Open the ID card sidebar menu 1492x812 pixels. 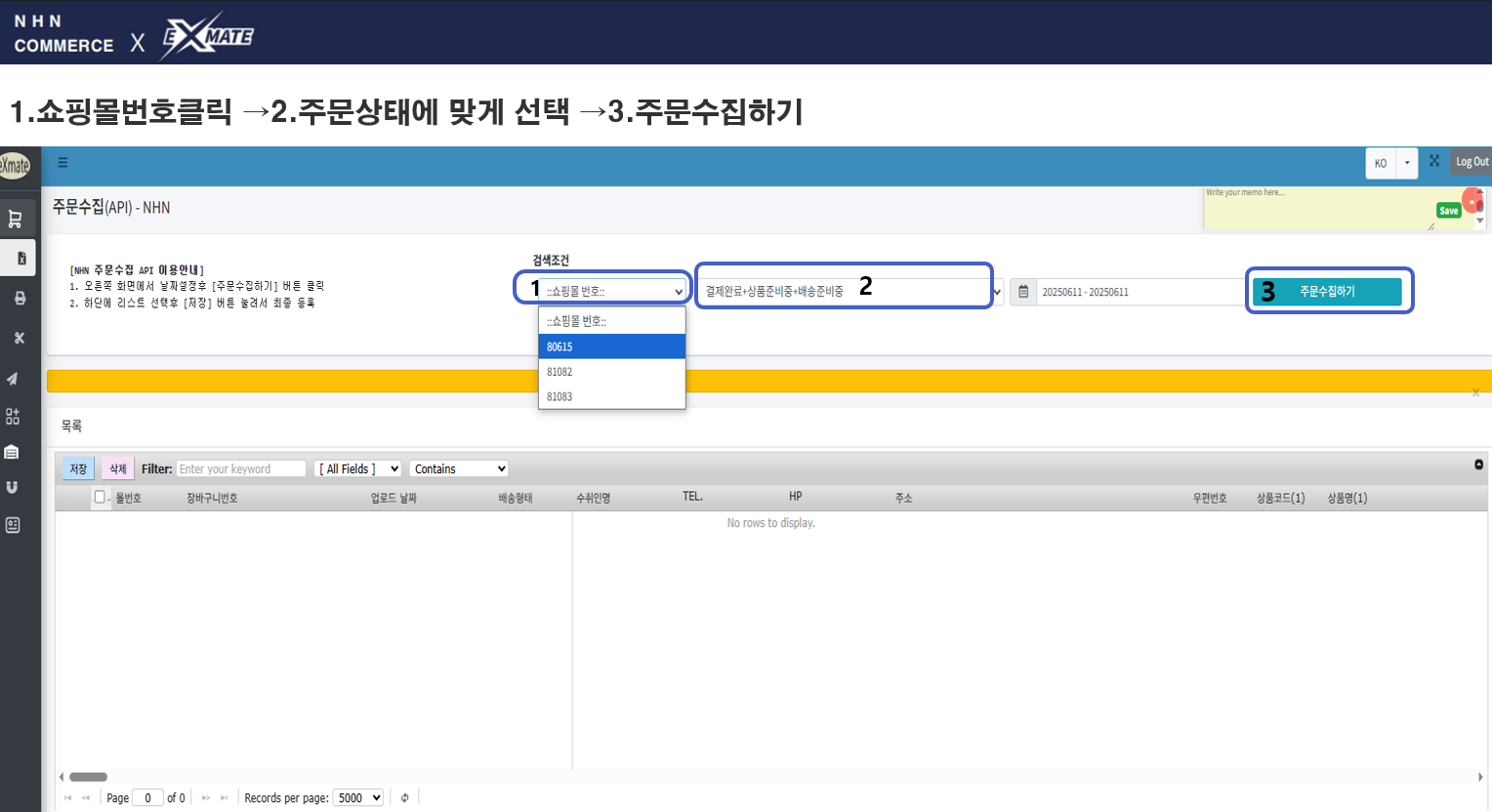pos(12,525)
